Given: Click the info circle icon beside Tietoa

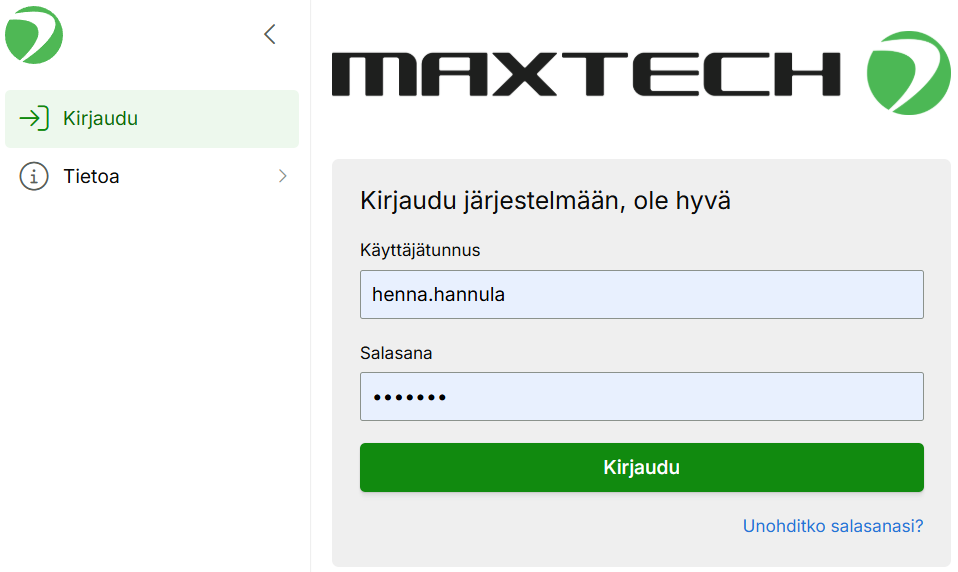Looking at the screenshot, I should (x=34, y=177).
